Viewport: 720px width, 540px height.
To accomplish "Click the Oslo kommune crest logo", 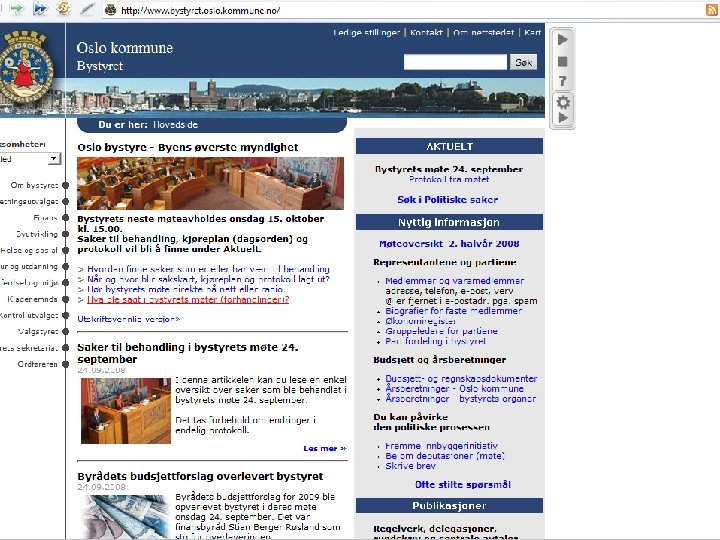I will click(25, 67).
